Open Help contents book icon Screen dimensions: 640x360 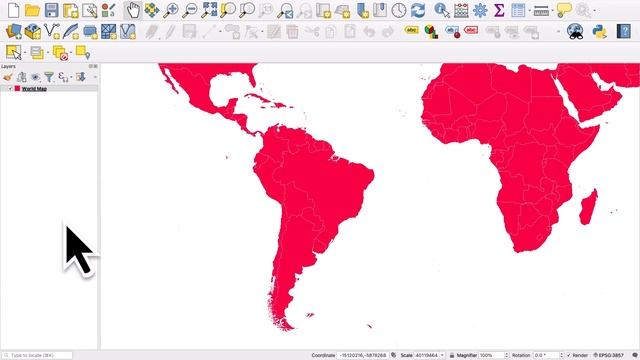point(624,31)
